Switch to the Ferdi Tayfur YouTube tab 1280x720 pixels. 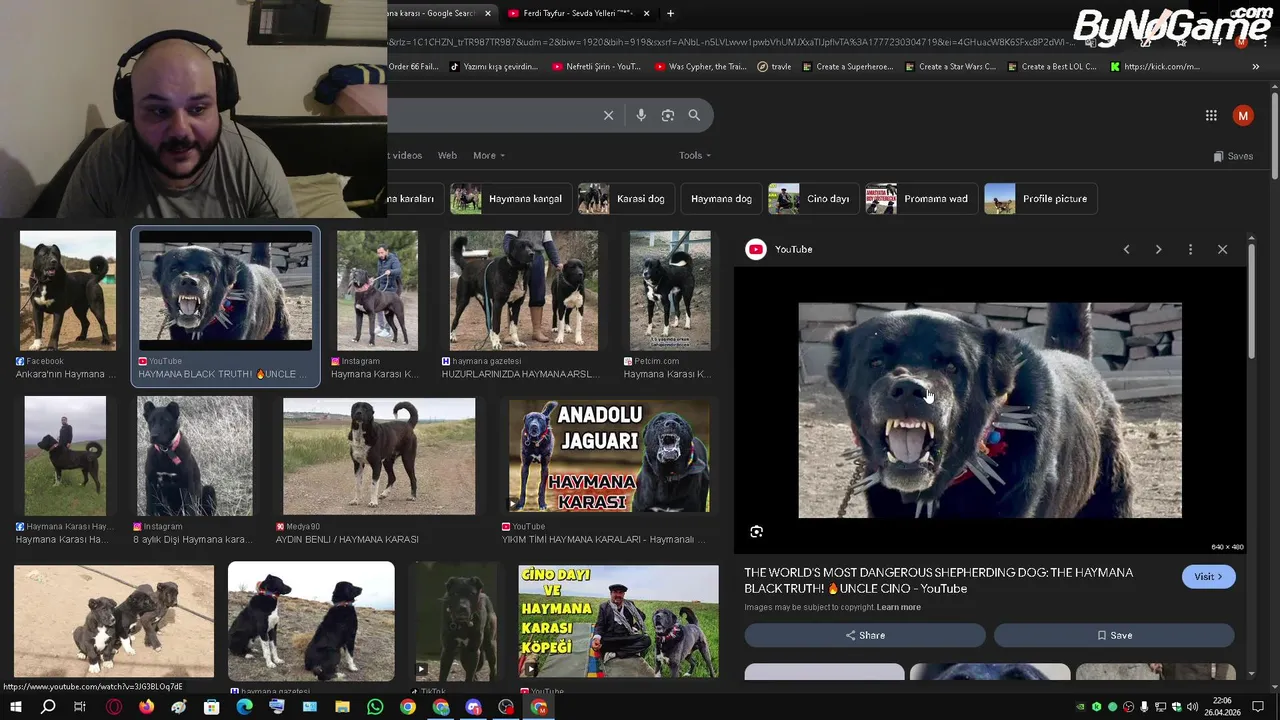(578, 13)
